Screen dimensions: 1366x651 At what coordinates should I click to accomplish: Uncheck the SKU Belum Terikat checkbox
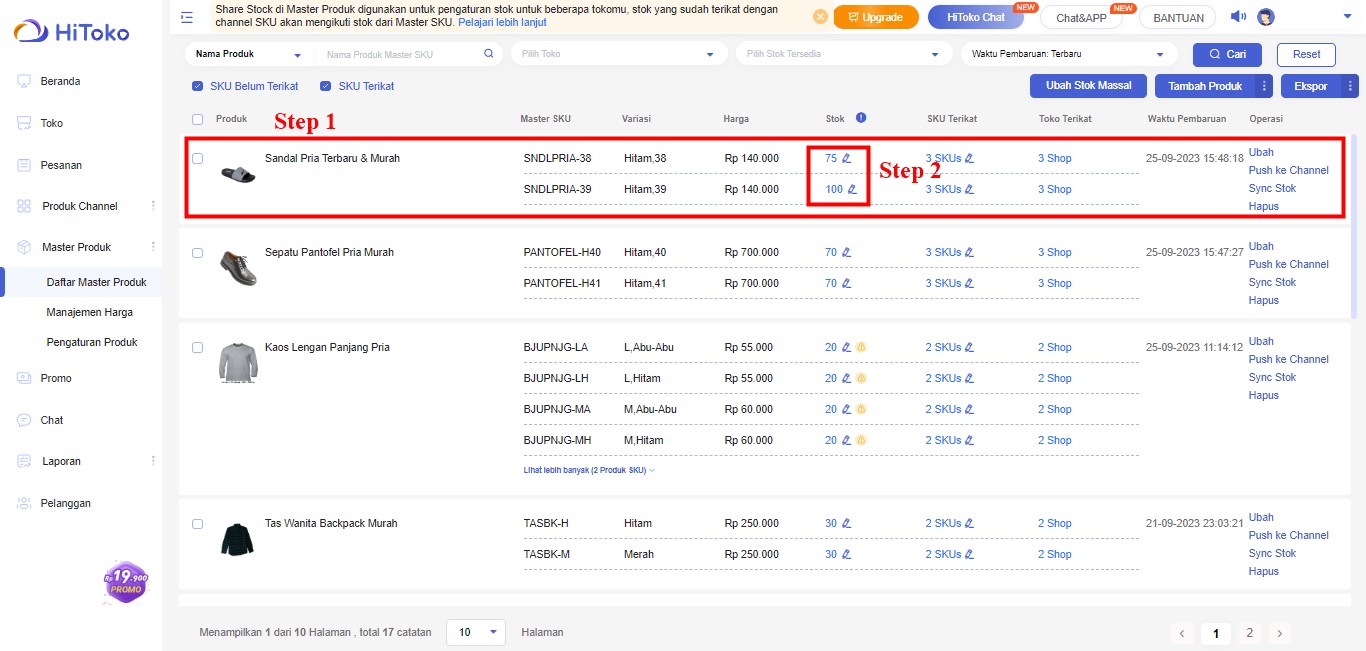pyautogui.click(x=198, y=87)
